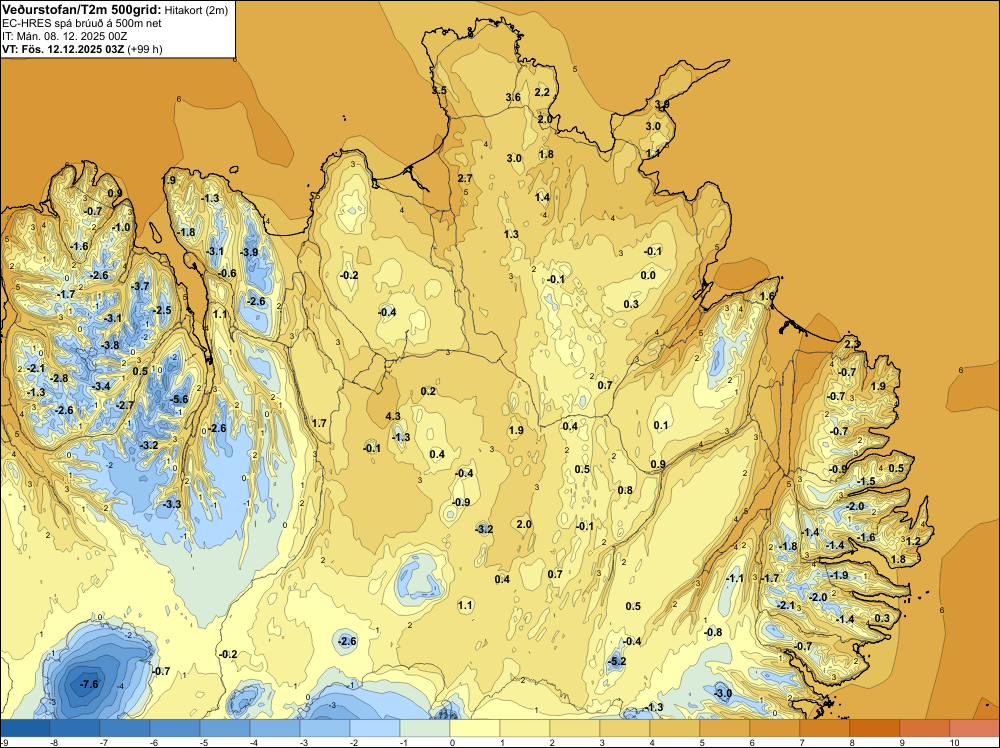Click the temperature value 2.2

click(542, 92)
